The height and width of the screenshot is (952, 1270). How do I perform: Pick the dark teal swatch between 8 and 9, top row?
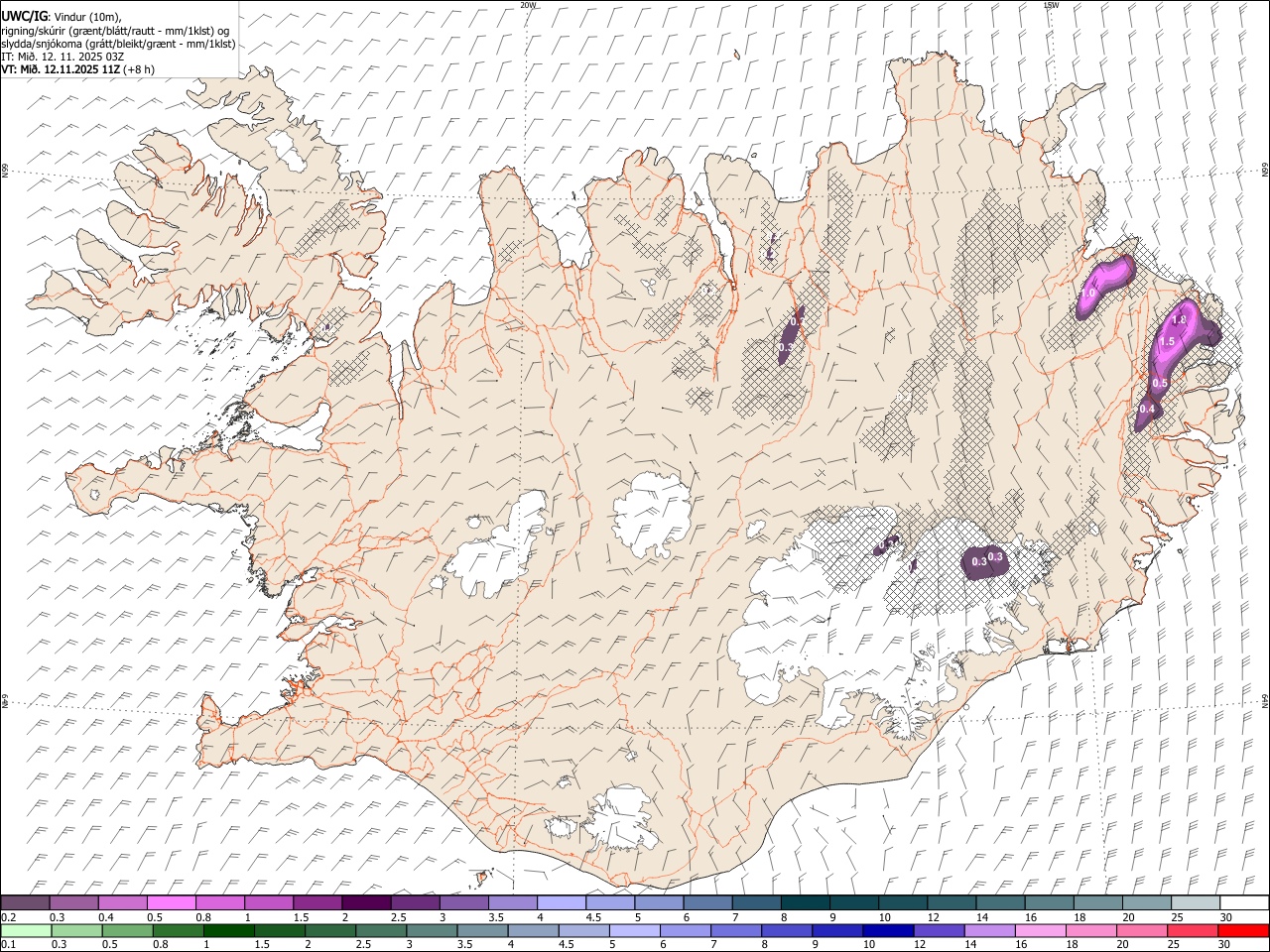(x=805, y=902)
